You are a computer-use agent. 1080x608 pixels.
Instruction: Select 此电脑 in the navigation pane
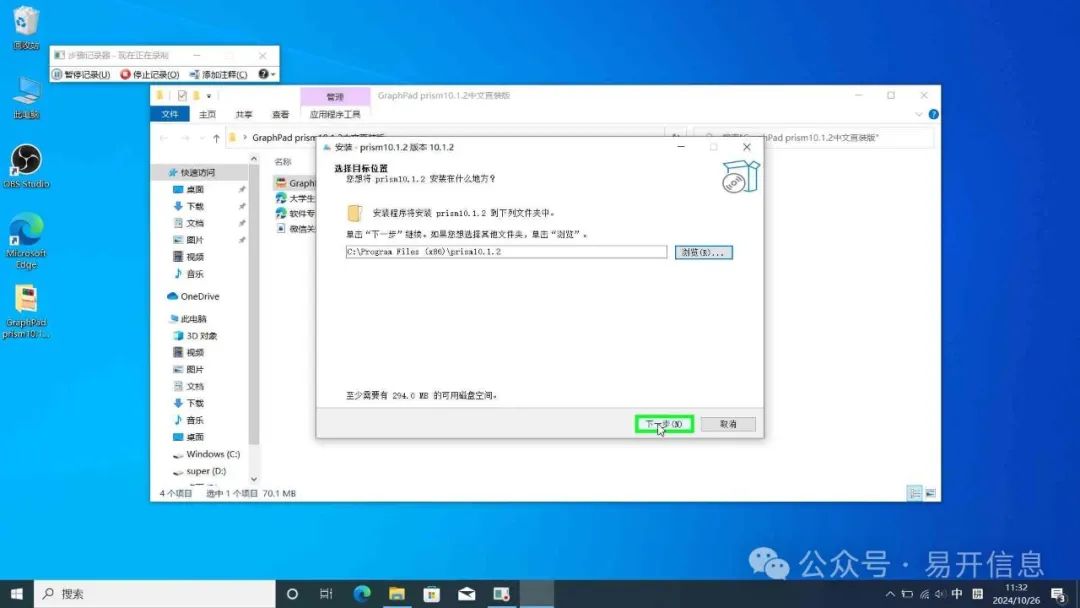(193, 319)
